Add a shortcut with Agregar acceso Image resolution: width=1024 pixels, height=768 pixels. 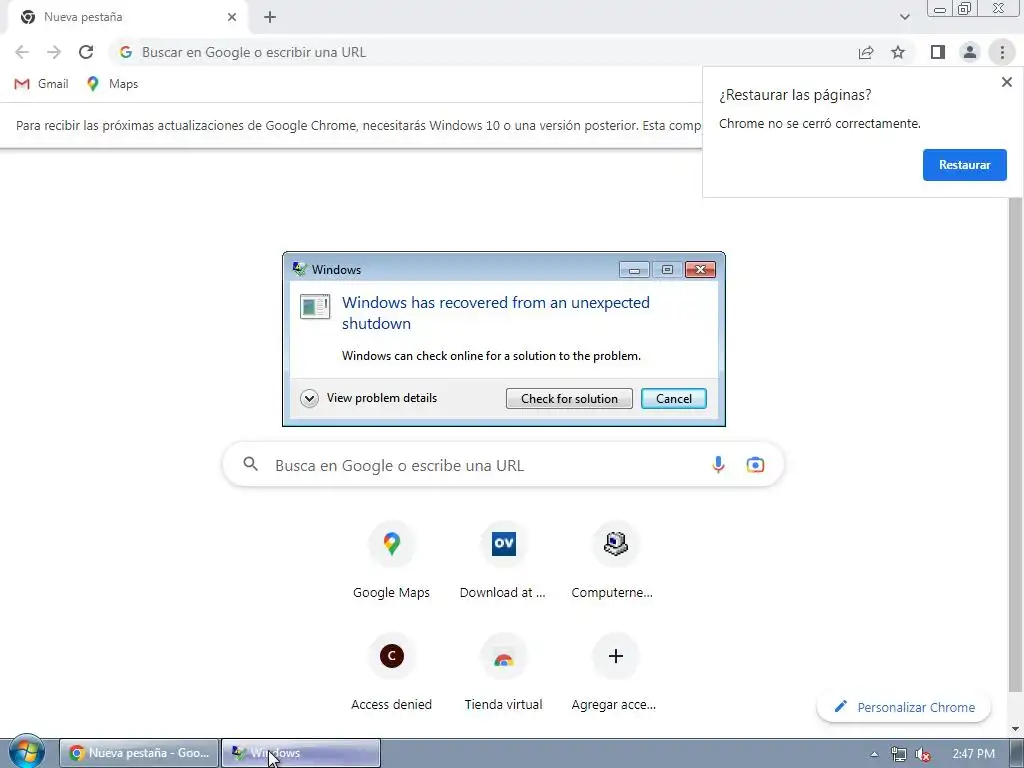(615, 673)
